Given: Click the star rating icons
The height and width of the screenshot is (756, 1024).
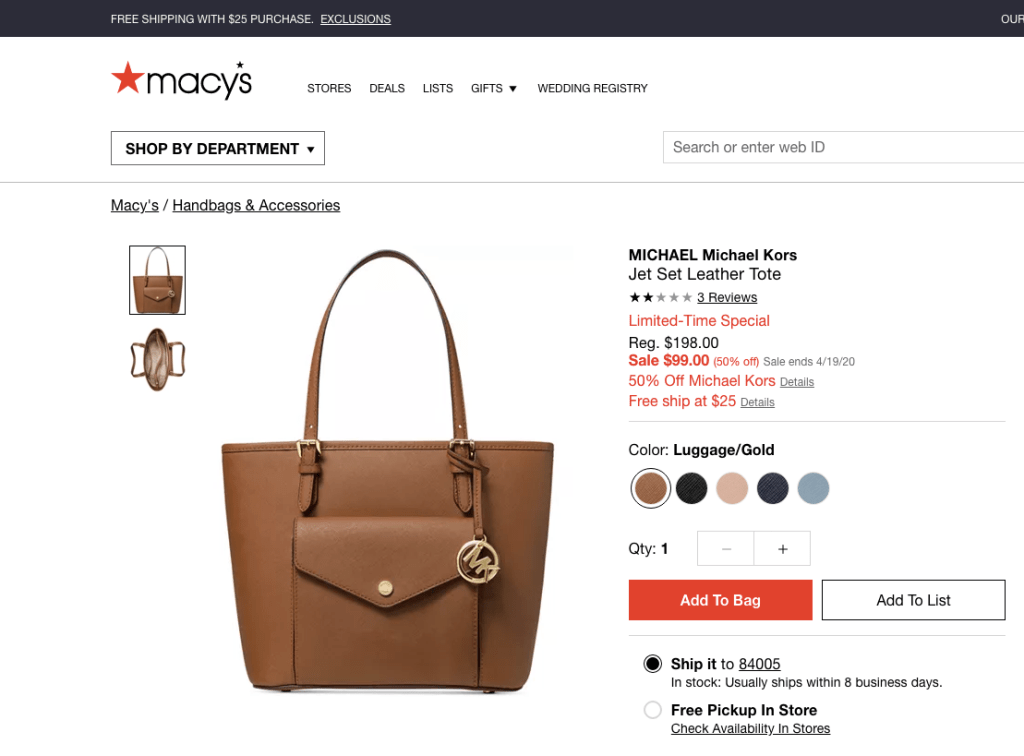Looking at the screenshot, I should (660, 298).
